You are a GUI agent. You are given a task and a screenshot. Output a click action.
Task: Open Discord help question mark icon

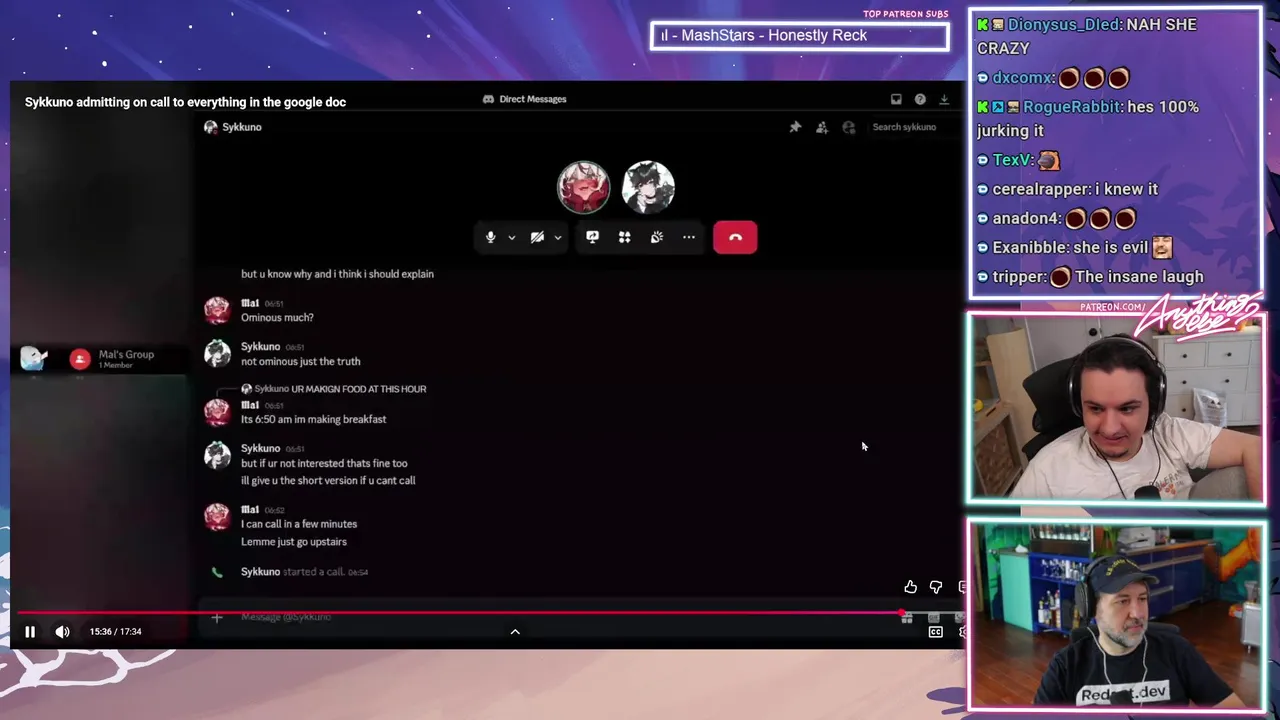pos(920,99)
